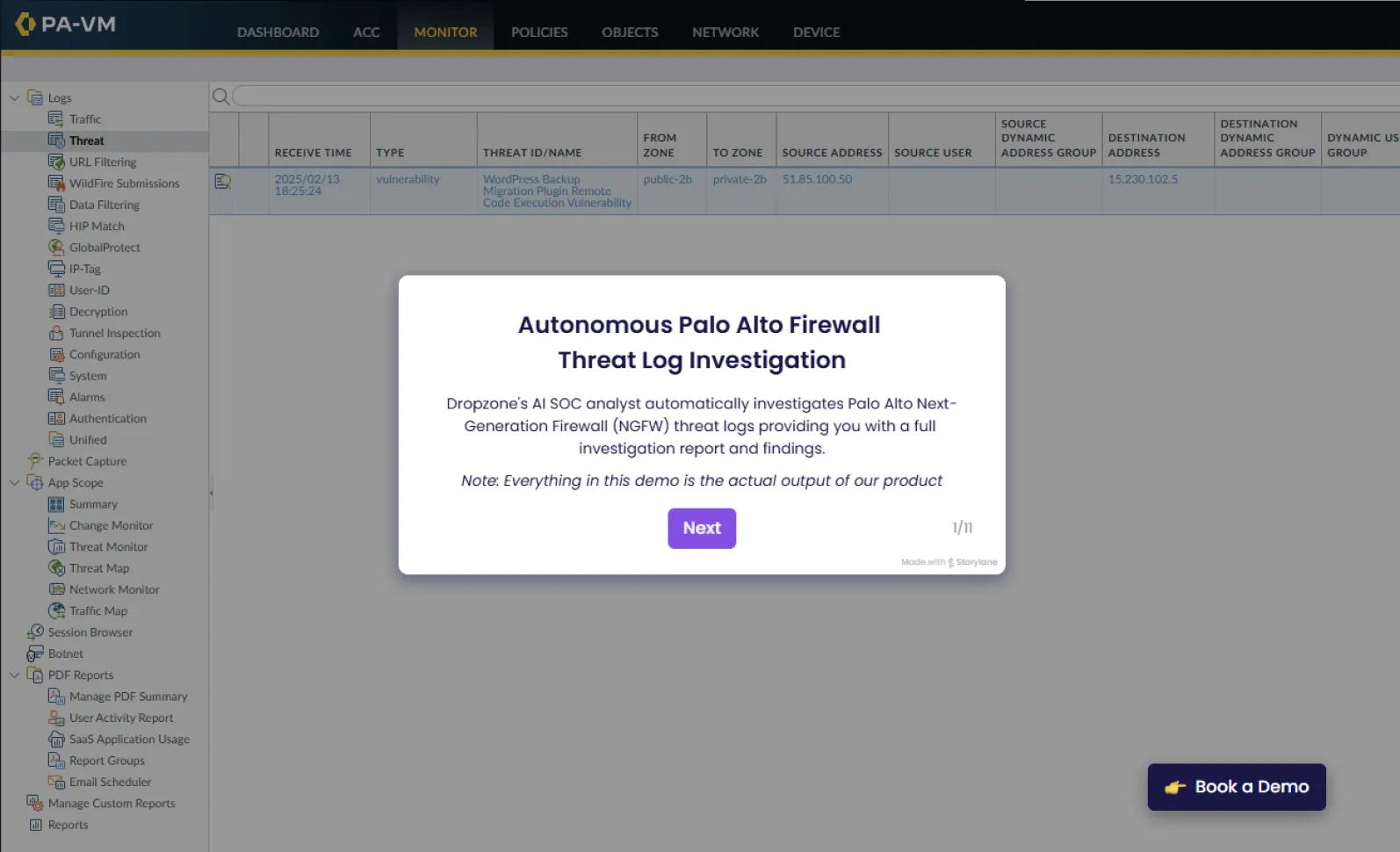Click the Threat Map globe icon

click(x=56, y=568)
